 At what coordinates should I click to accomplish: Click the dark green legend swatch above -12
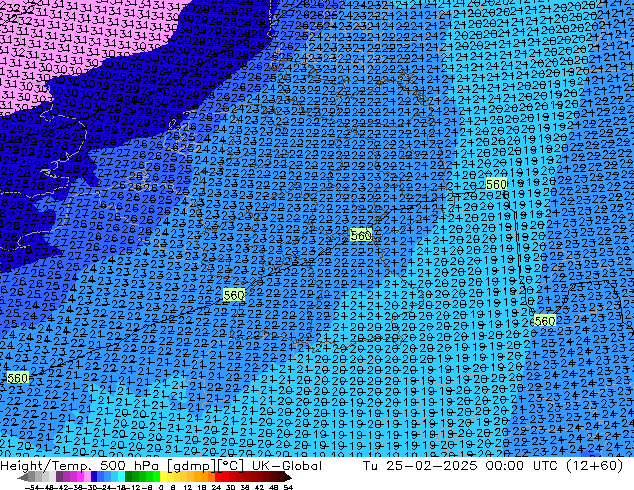[x=129, y=477]
